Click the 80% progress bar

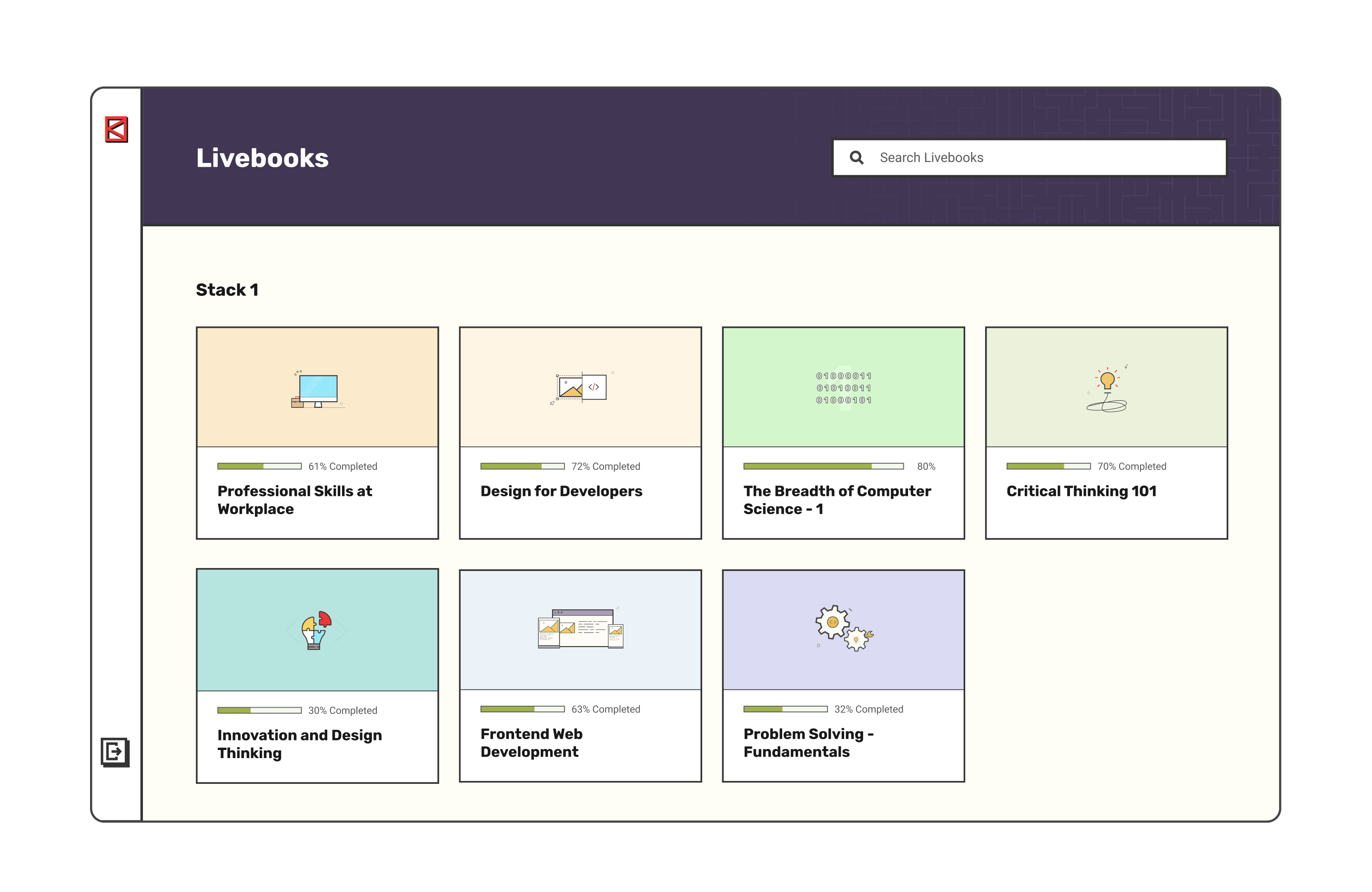coord(823,466)
